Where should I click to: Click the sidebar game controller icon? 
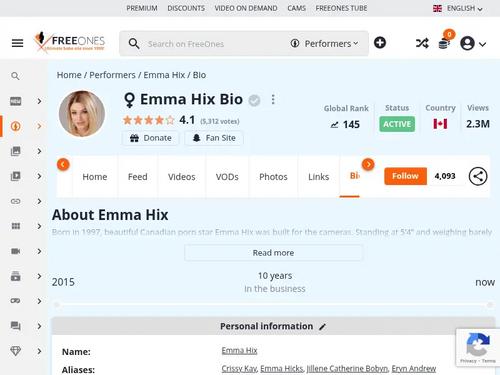[16, 301]
